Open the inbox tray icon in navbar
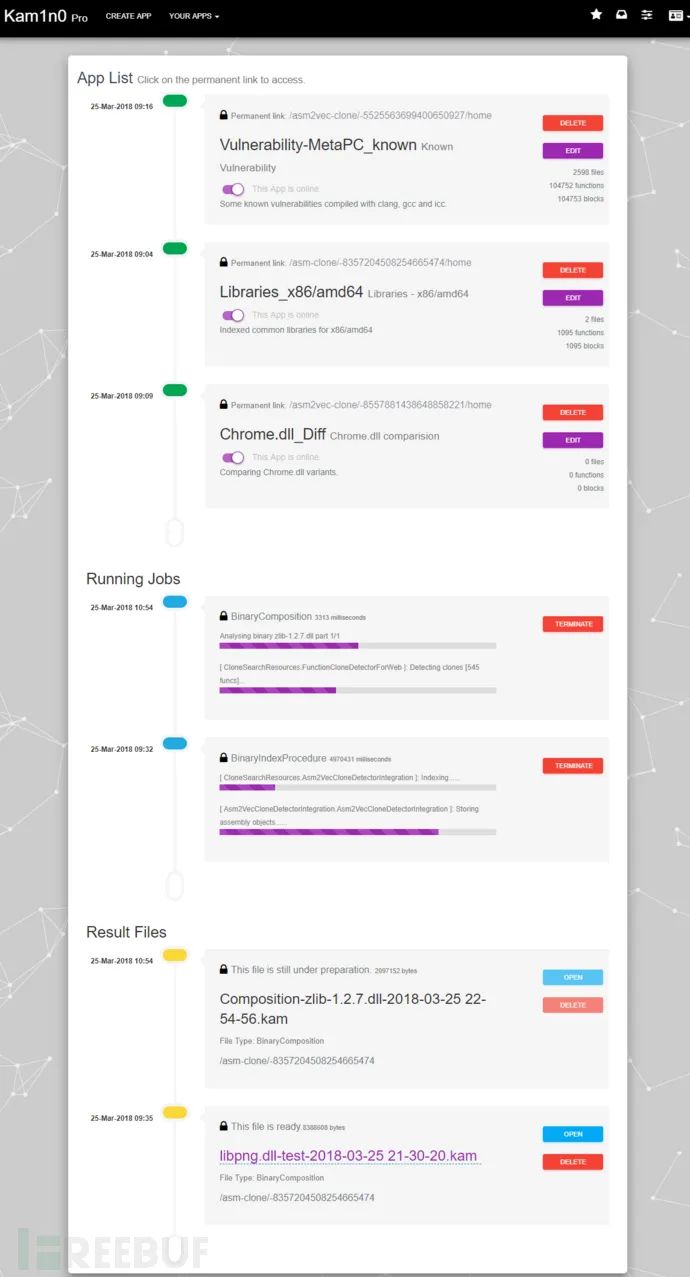This screenshot has width=690, height=1277. coord(621,15)
